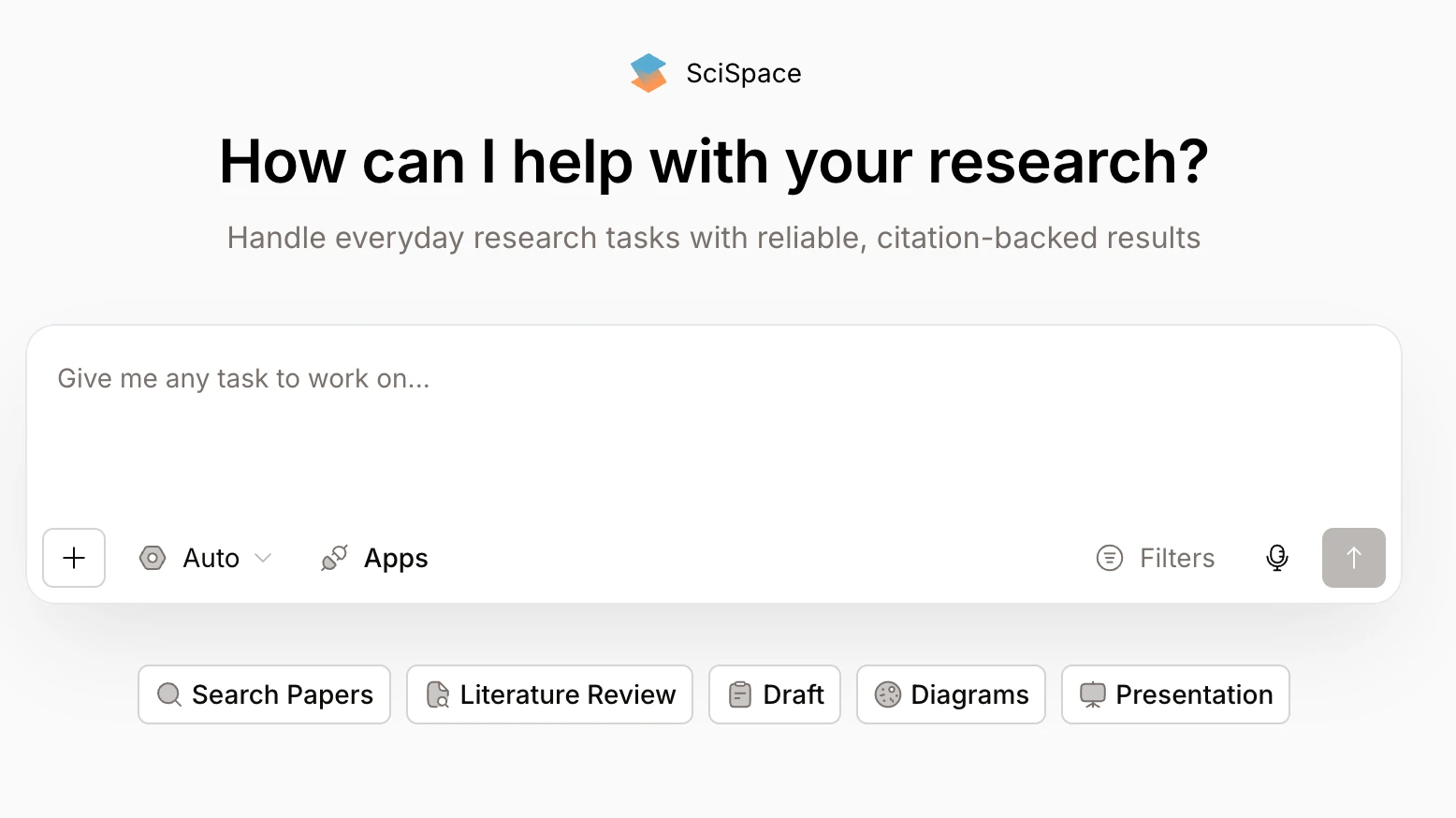Click the magnifier icon in Search Papers
The width and height of the screenshot is (1456, 818).
[169, 694]
